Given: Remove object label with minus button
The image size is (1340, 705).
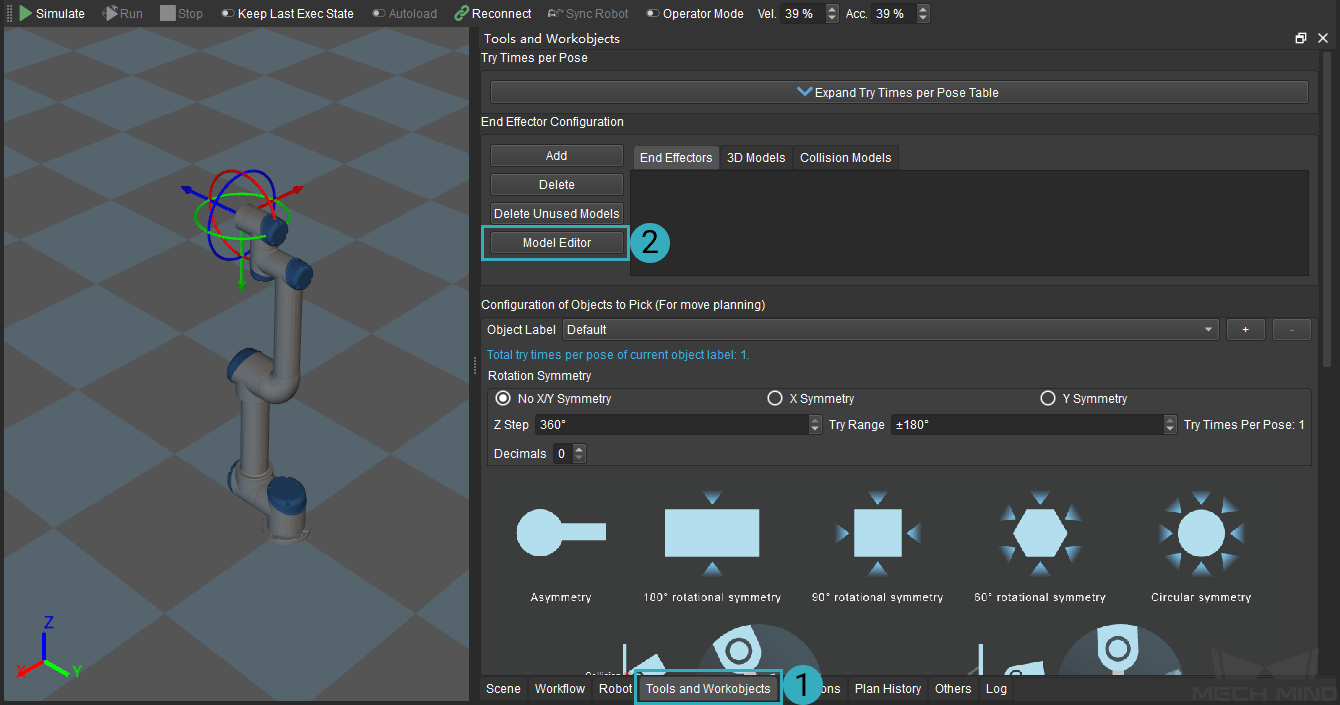Looking at the screenshot, I should pyautogui.click(x=1292, y=330).
